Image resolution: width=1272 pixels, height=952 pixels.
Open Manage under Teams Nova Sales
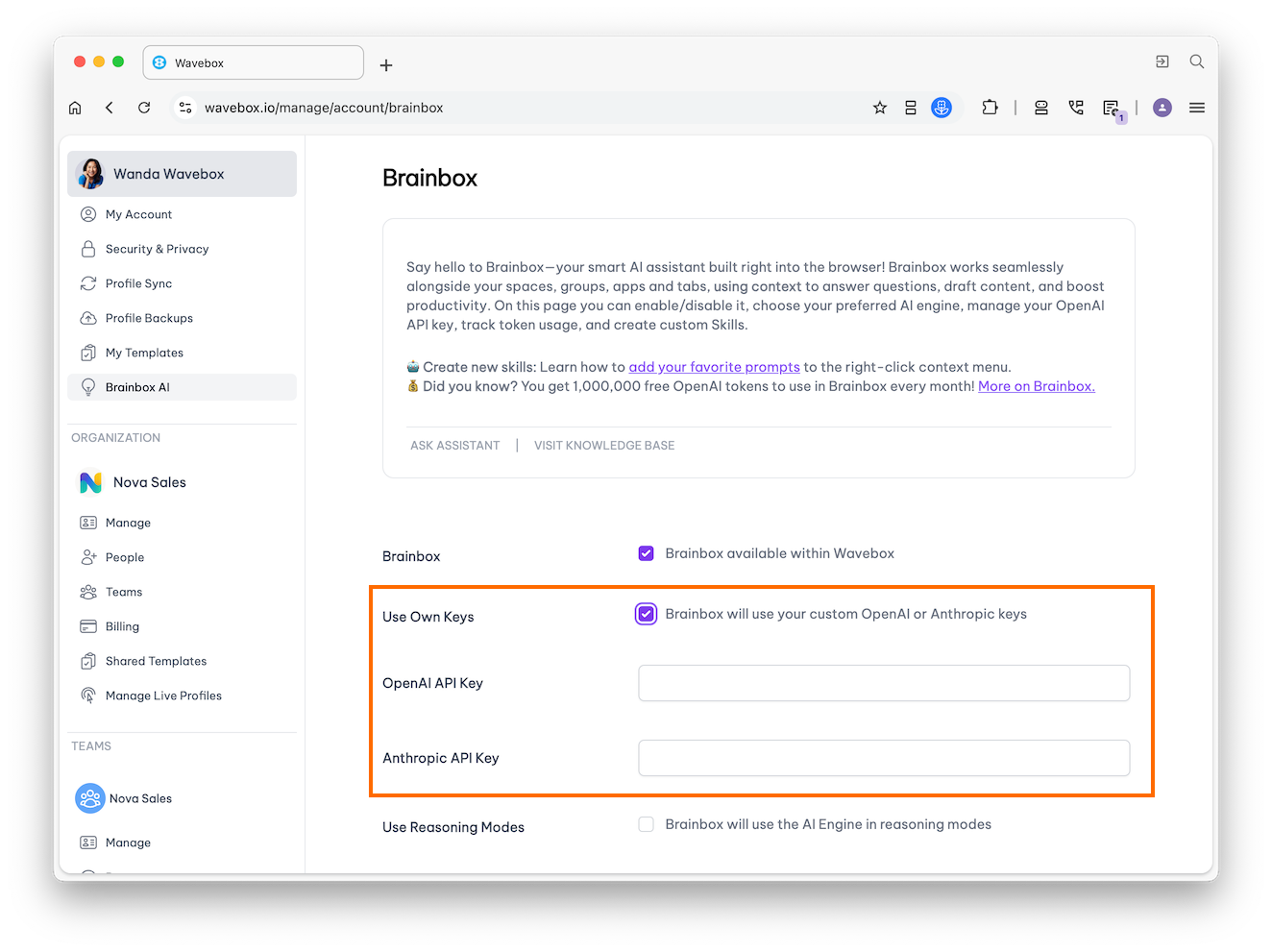click(x=183, y=842)
